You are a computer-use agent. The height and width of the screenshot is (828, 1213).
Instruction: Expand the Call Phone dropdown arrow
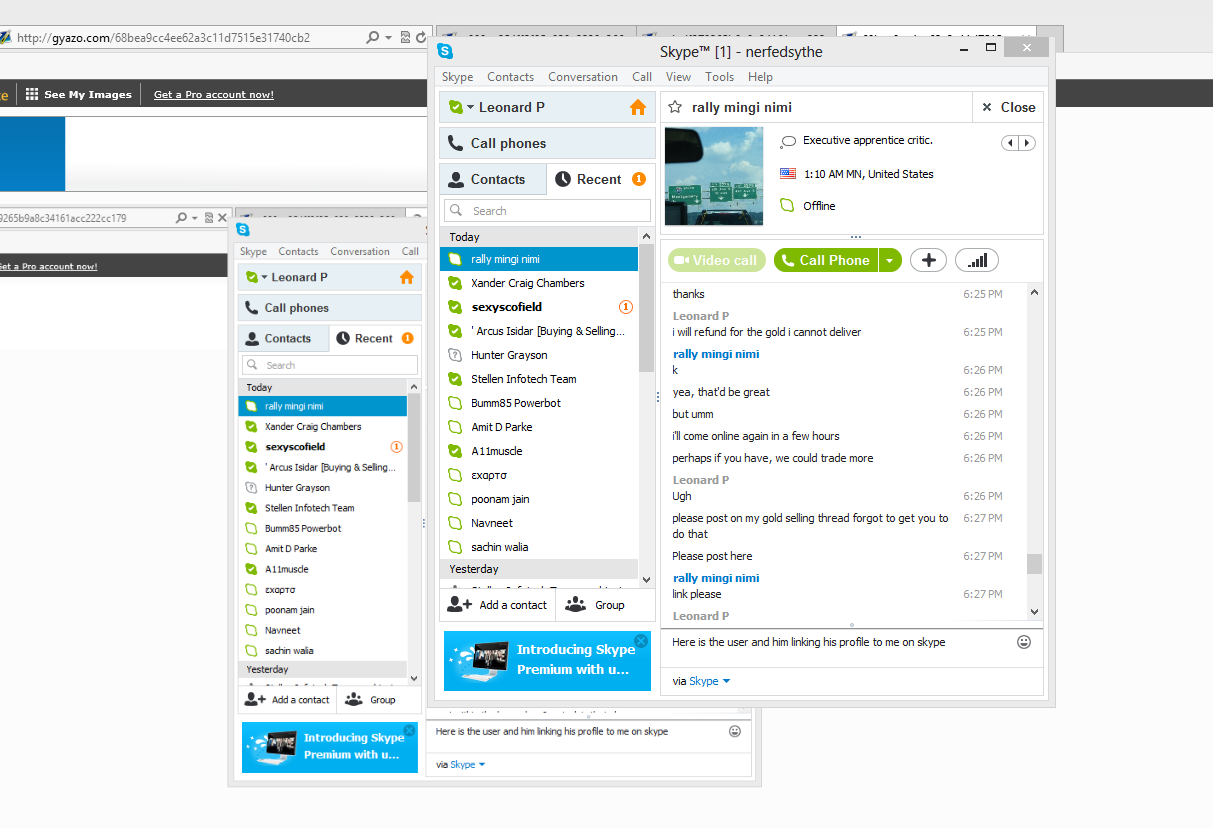(x=890, y=260)
